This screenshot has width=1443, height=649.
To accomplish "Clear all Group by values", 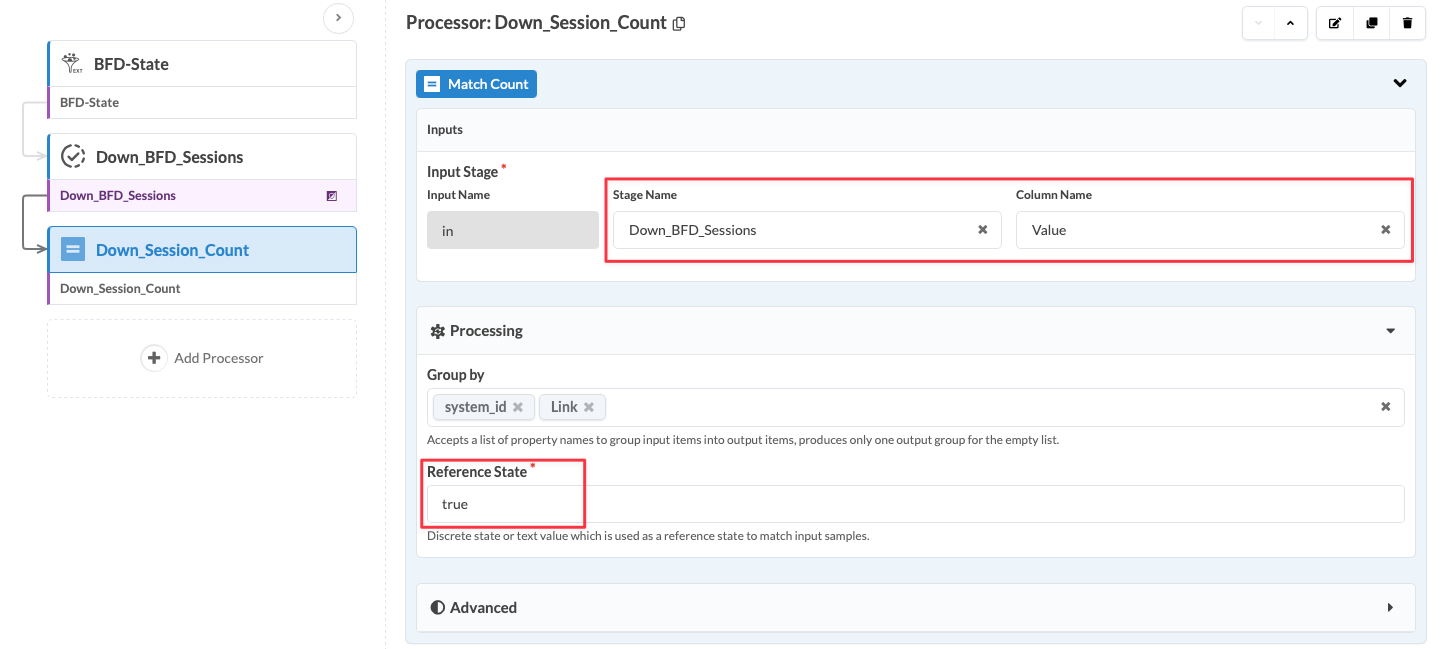I will point(1386,407).
